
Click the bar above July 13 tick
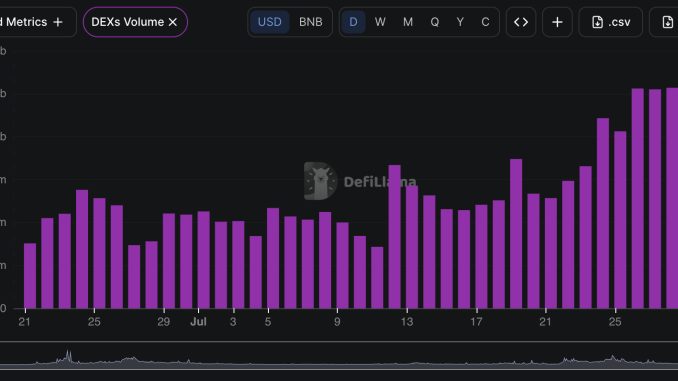412,247
